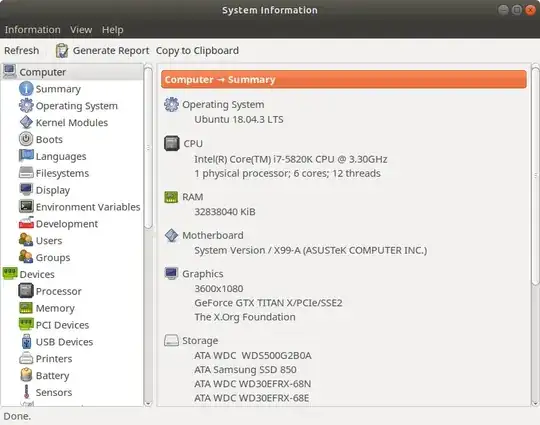Click the 32838040 KiB RAM value
540x425 pixels.
[x=225, y=211]
